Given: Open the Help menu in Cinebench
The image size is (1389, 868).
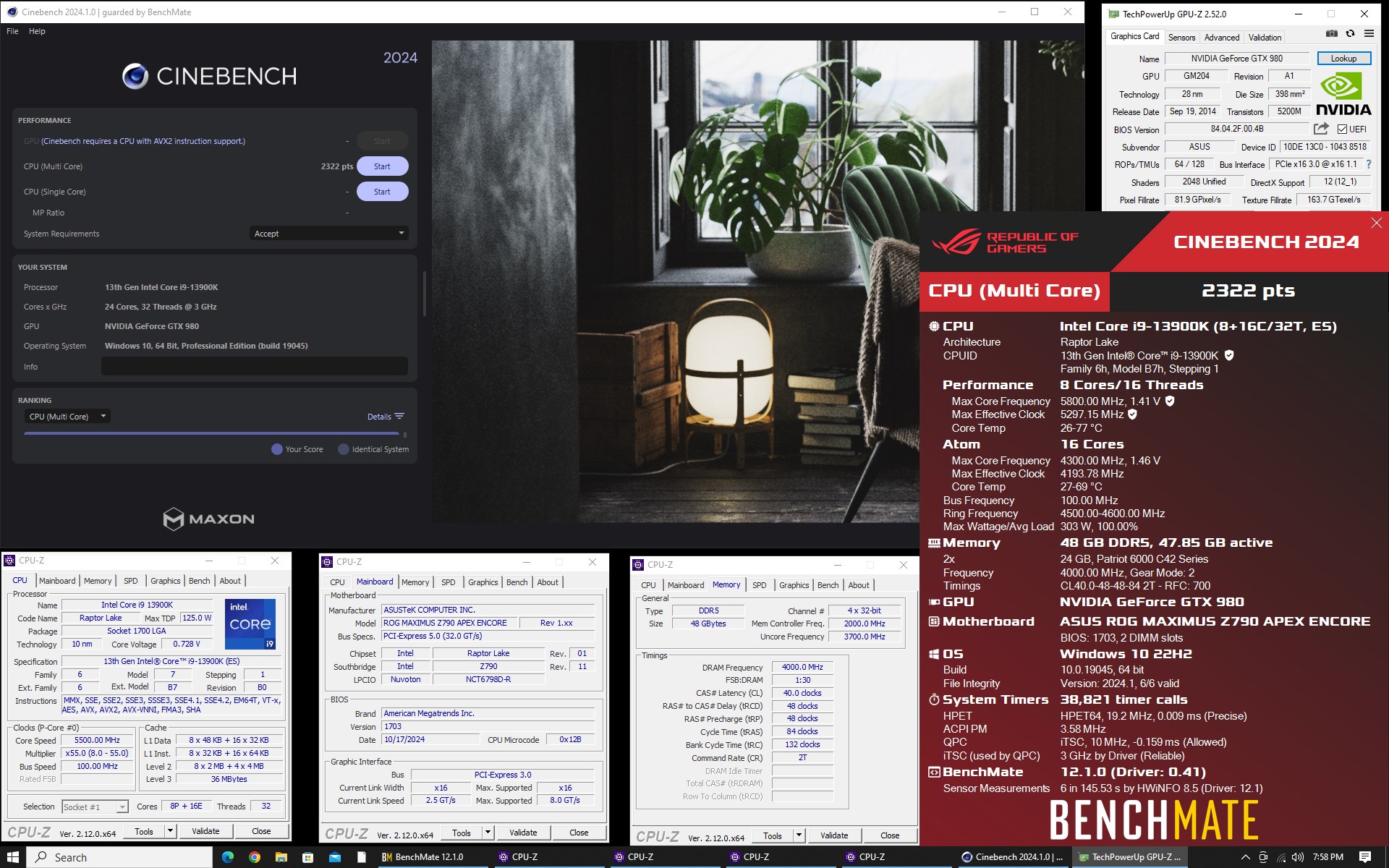Looking at the screenshot, I should [37, 31].
